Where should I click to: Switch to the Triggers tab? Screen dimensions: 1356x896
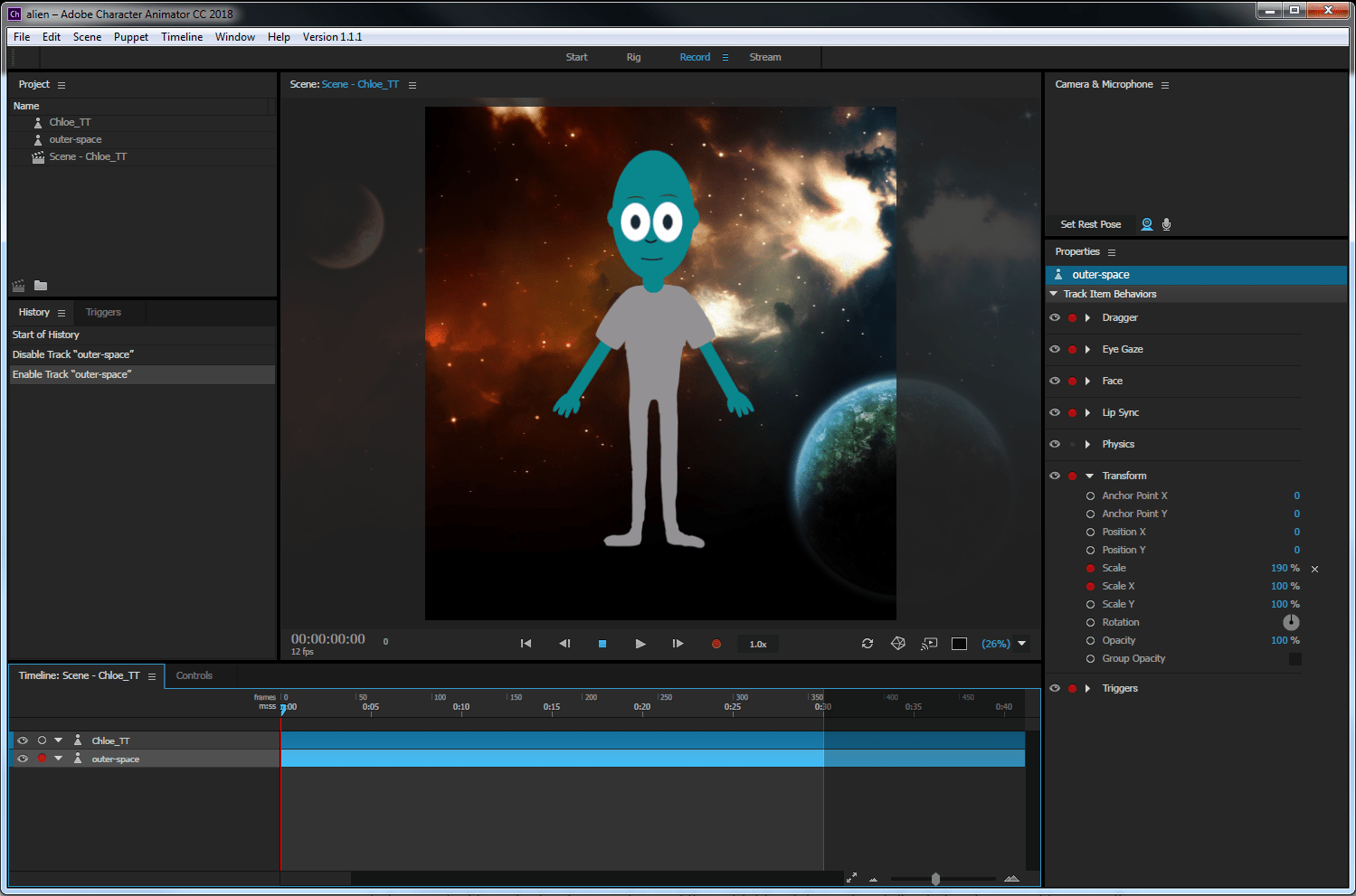coord(103,312)
